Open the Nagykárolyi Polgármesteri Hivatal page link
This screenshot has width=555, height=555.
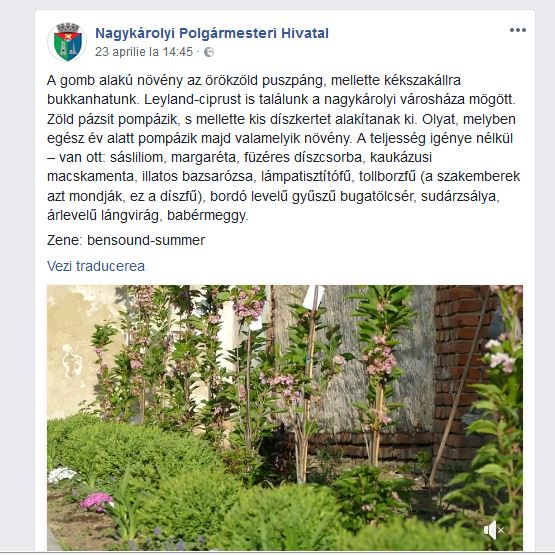pos(212,33)
